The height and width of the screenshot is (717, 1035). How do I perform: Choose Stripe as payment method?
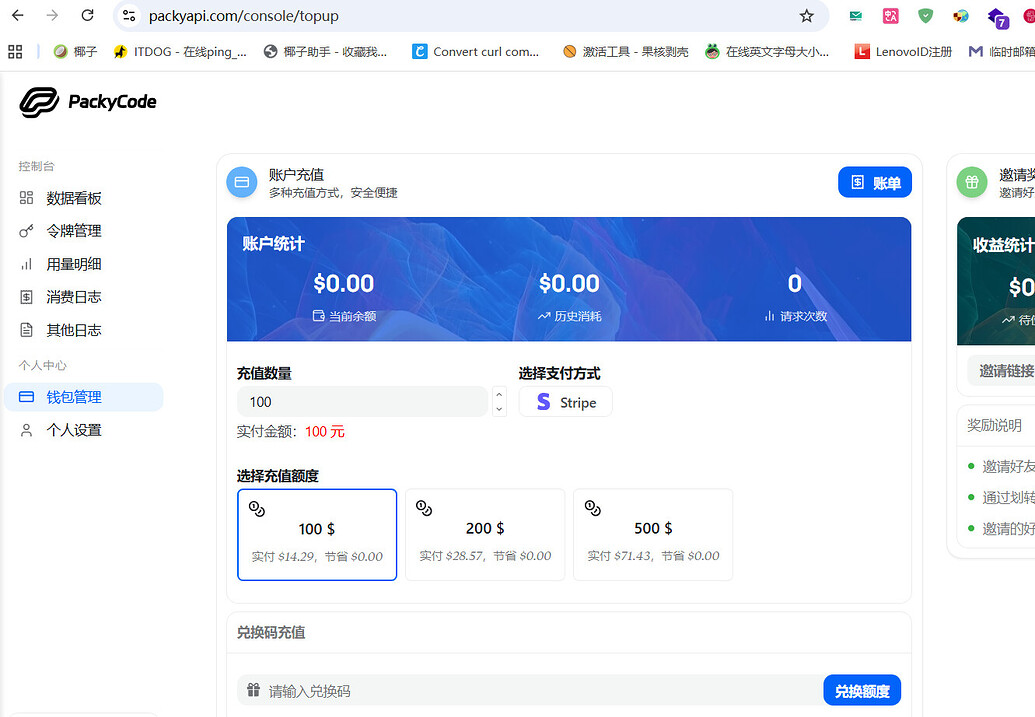(566, 402)
